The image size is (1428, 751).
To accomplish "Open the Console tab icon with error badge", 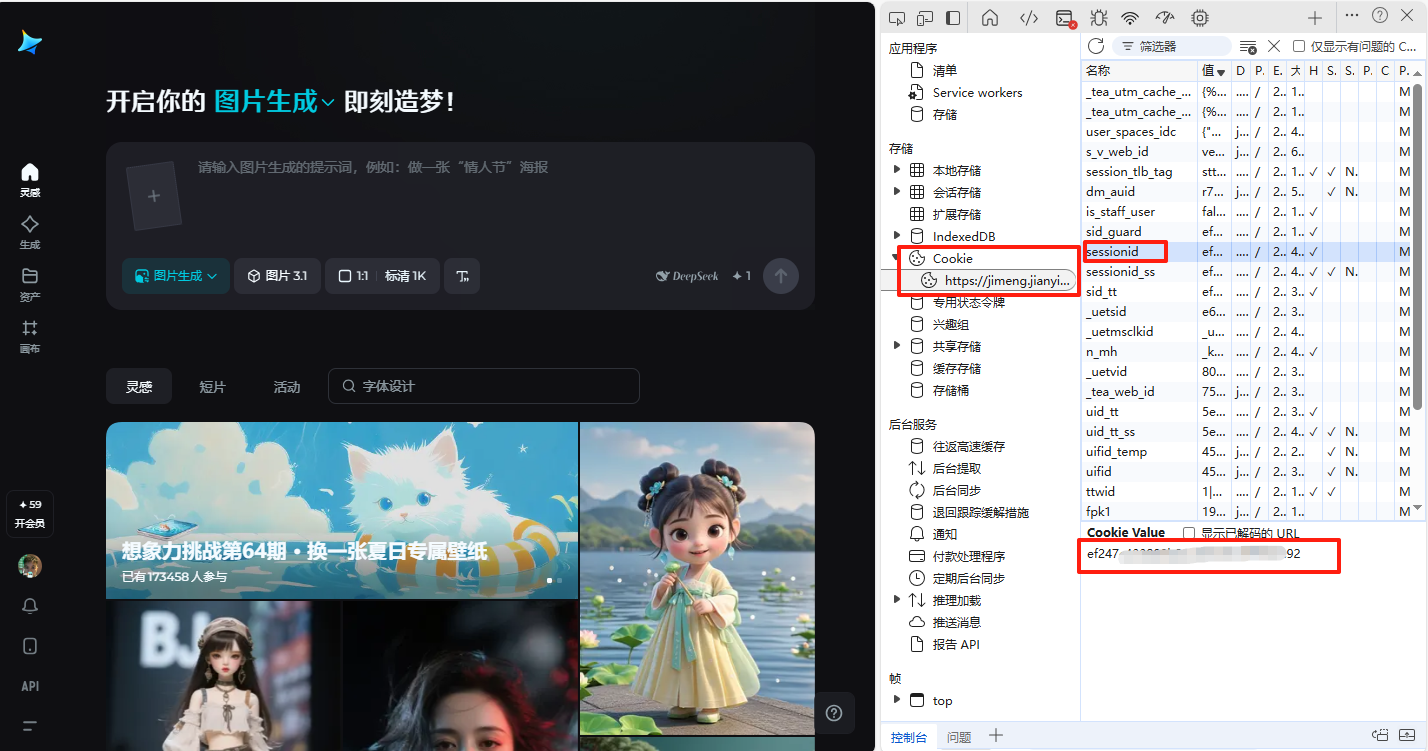I will (x=1066, y=18).
